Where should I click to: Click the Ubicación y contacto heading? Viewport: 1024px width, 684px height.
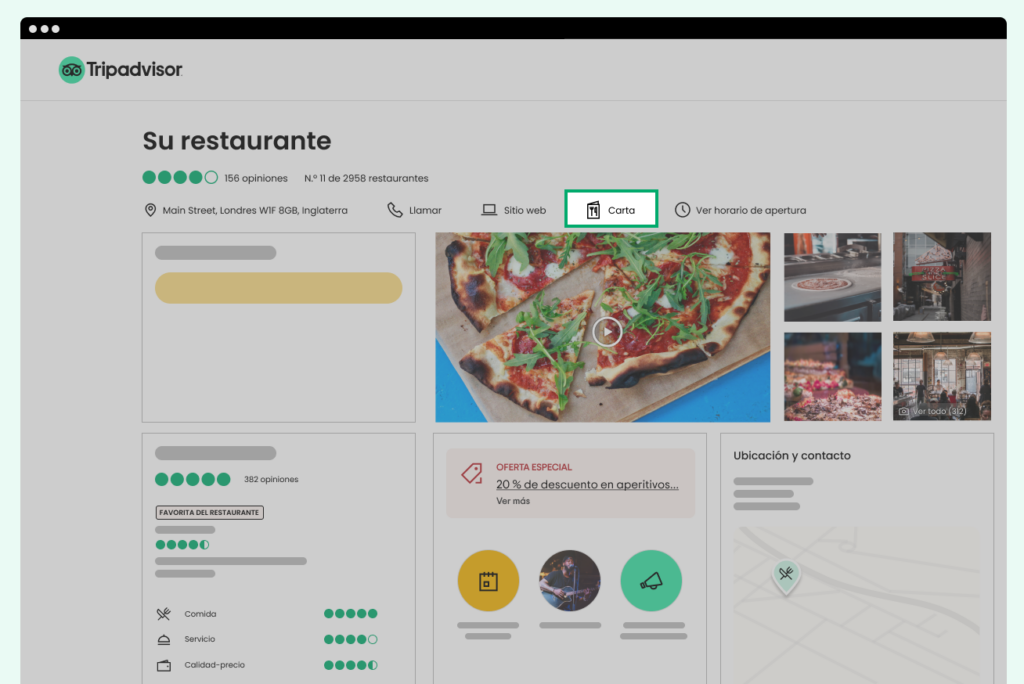792,455
